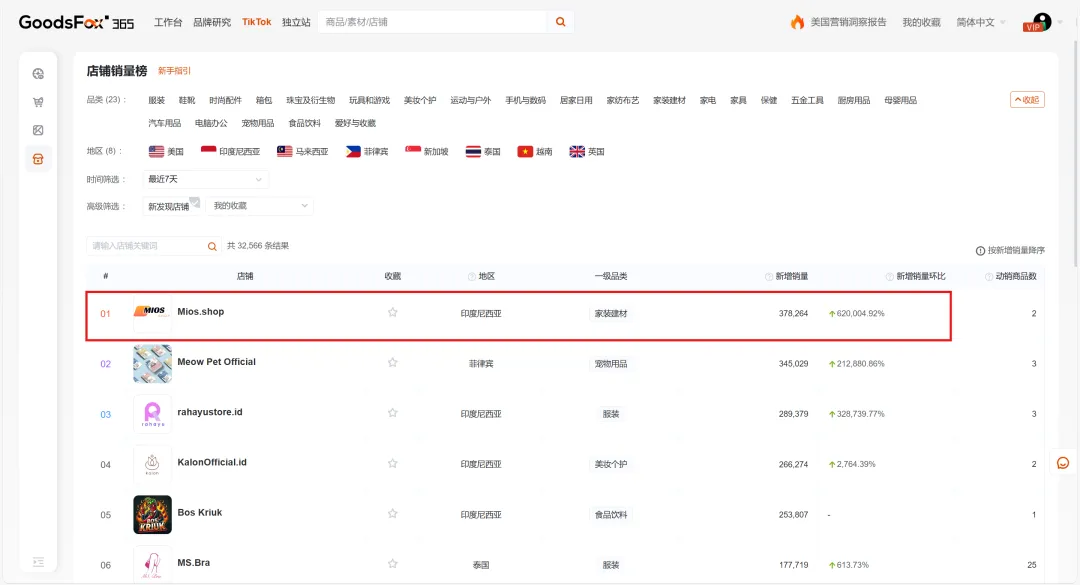Expand sidebar via bottom collapse icon
The image size is (1080, 585).
point(38,562)
